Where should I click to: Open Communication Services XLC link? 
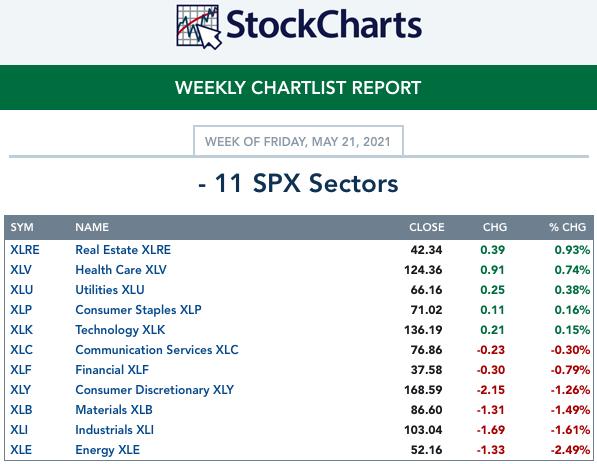coord(157,350)
